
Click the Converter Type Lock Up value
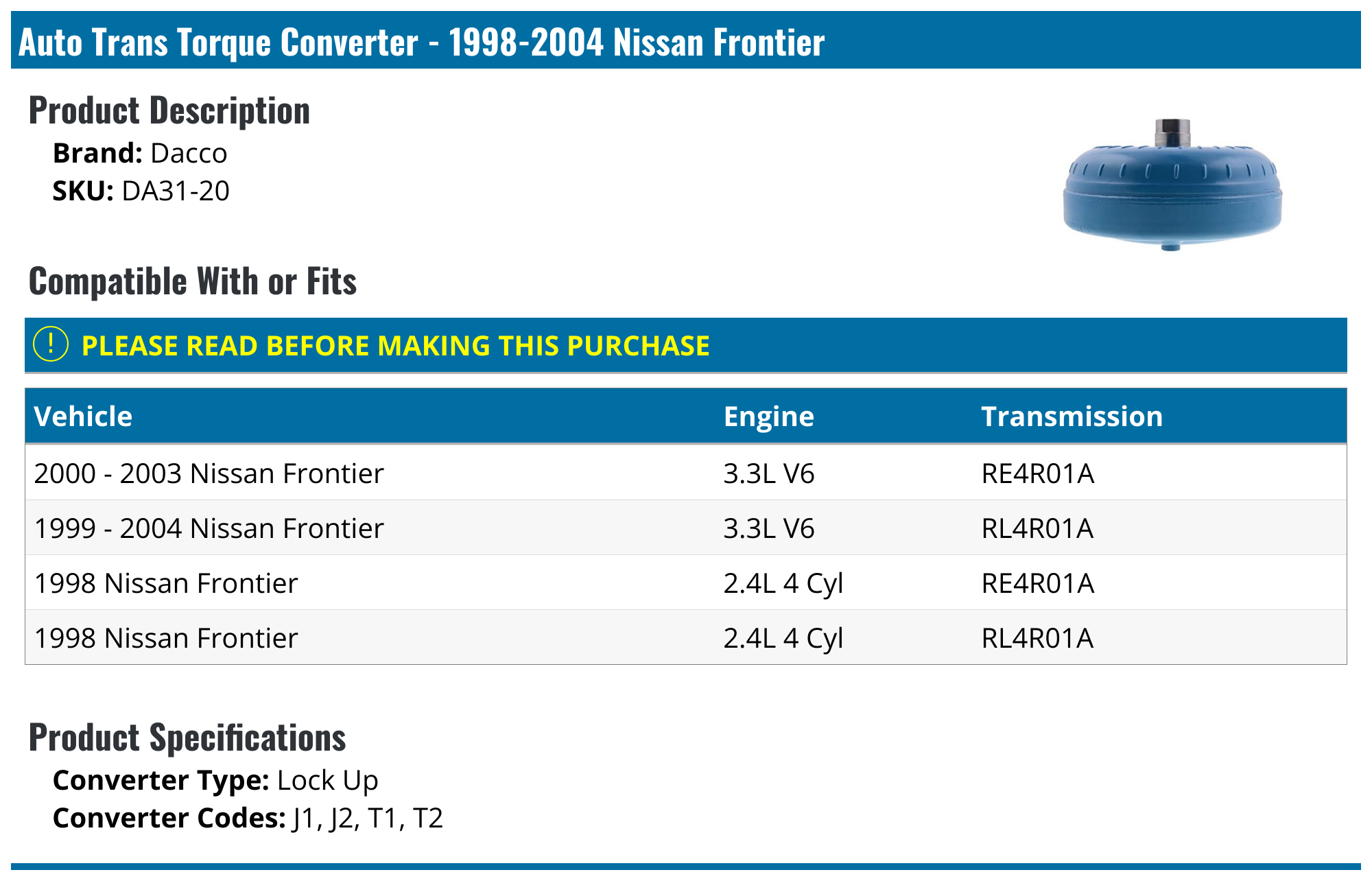coord(327,780)
